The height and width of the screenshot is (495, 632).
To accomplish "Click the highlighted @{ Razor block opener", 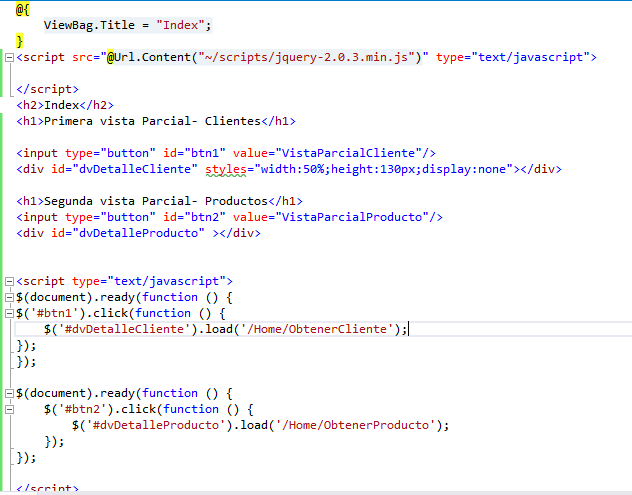I will point(23,9).
